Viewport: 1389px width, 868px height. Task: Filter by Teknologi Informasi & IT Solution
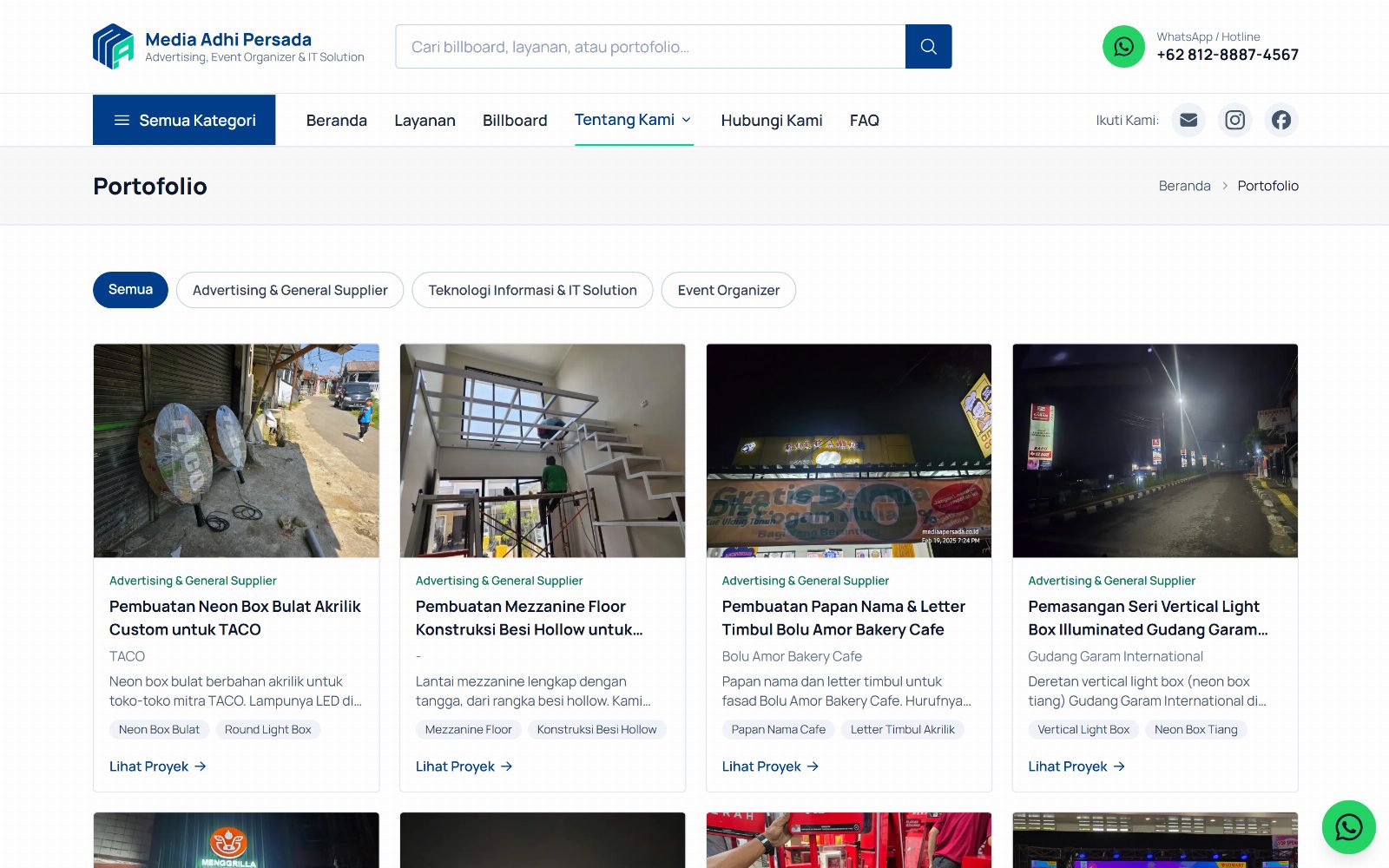[x=532, y=290]
